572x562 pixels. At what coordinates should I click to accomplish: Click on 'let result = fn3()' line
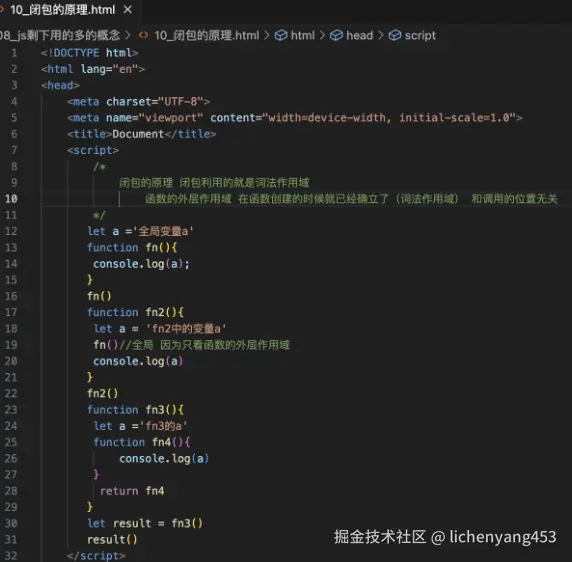pos(145,523)
